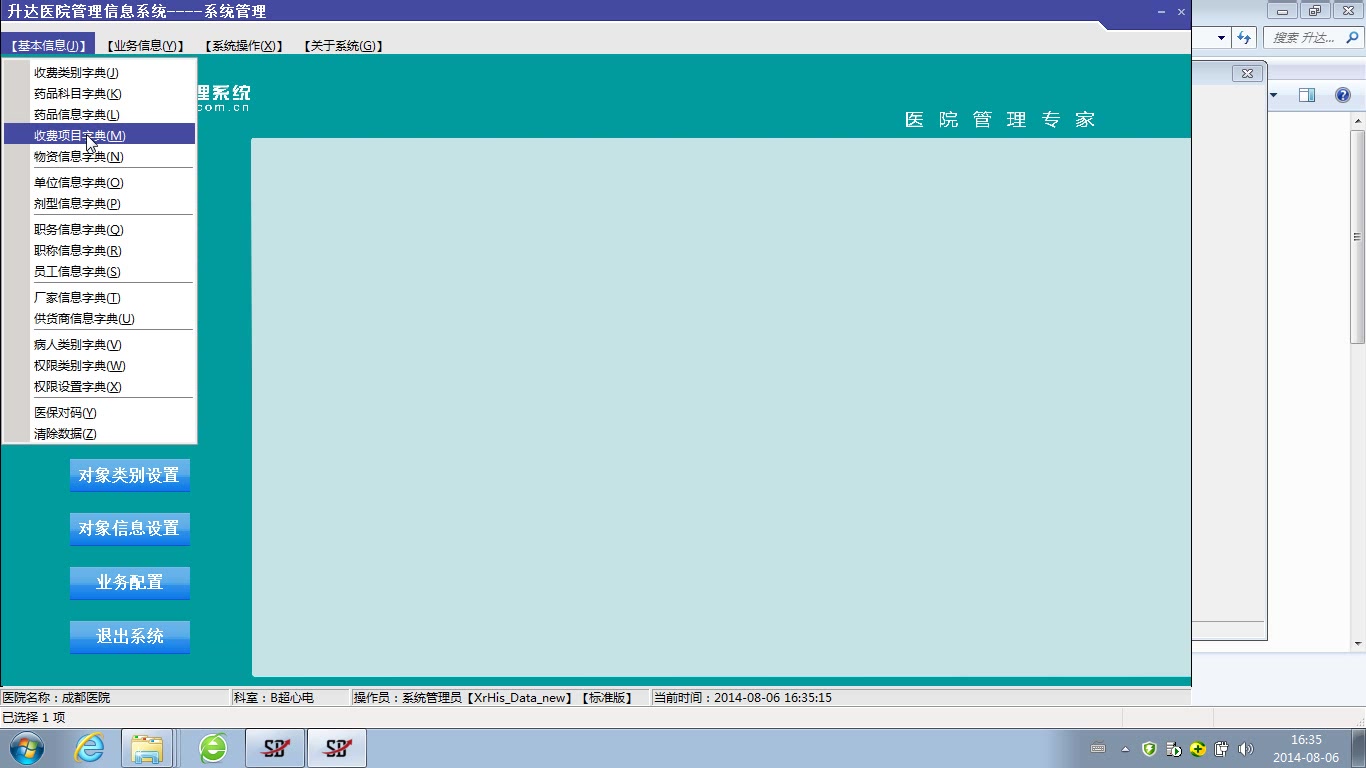
Task: Select 单位信息字典(O) menu entry
Action: point(99,182)
